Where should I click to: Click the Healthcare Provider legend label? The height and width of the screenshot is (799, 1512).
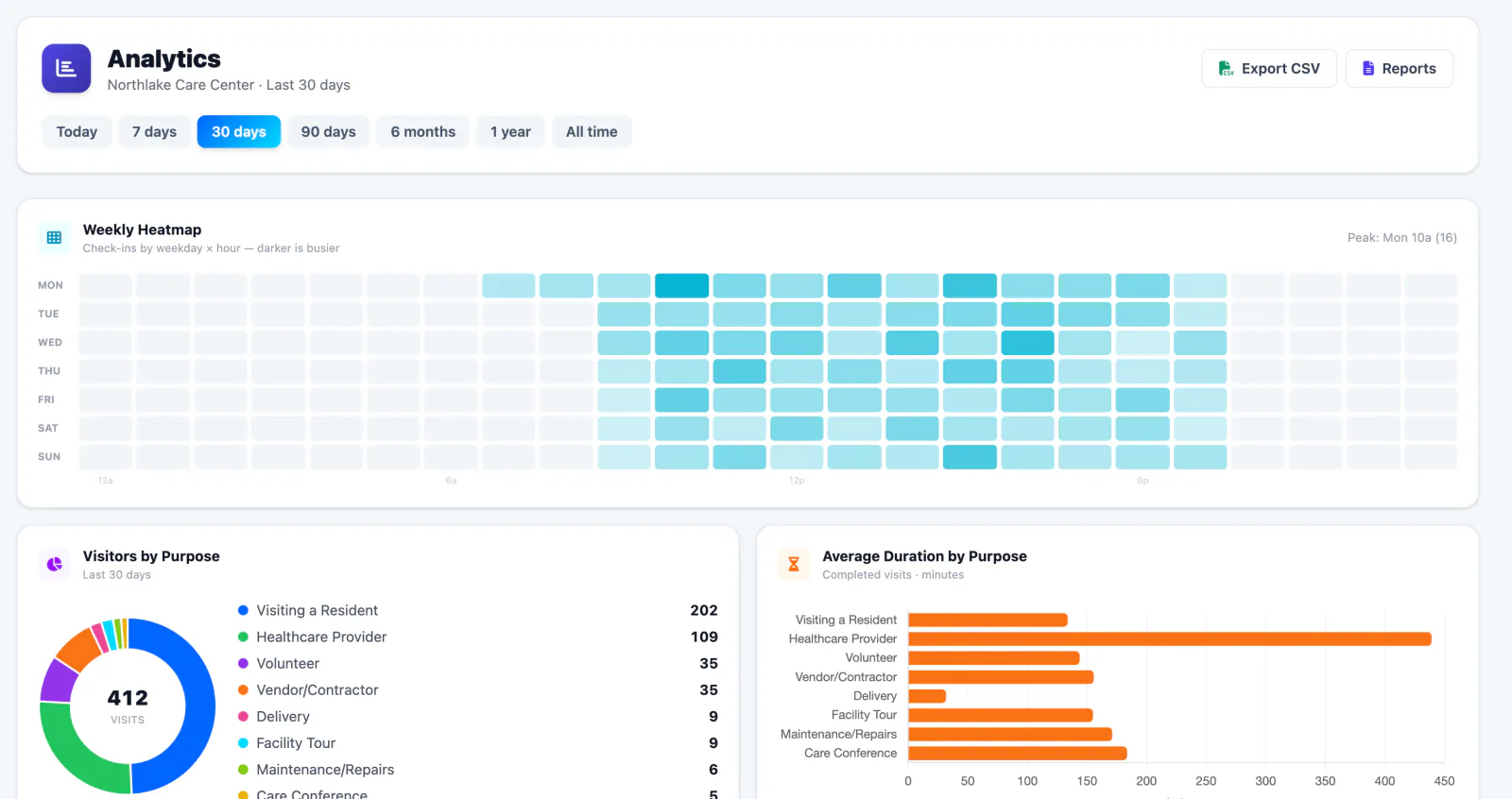321,637
